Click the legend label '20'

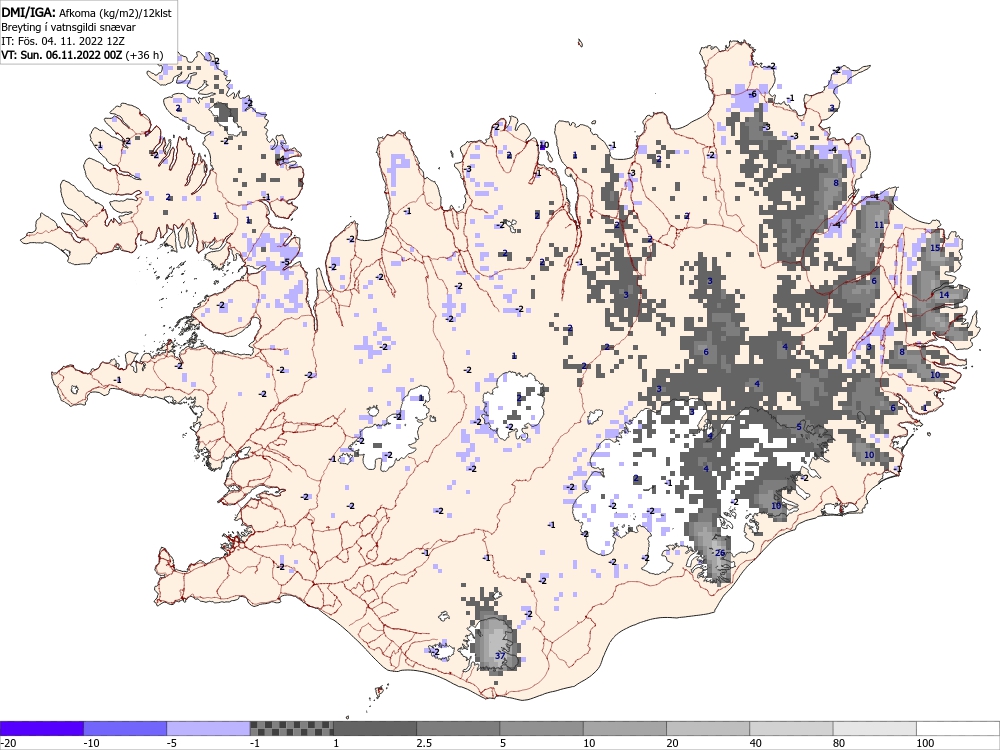[x=672, y=743]
